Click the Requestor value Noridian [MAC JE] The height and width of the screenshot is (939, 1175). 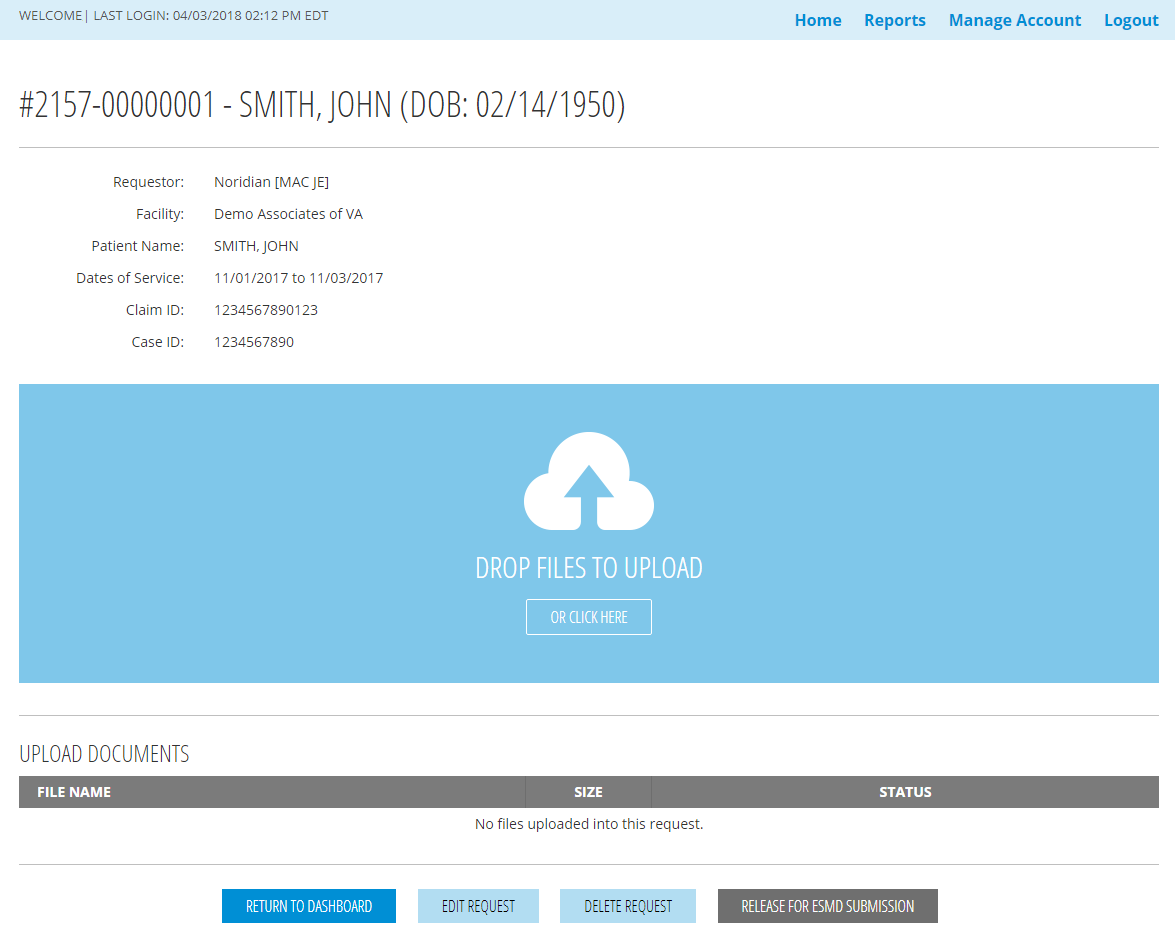[271, 181]
